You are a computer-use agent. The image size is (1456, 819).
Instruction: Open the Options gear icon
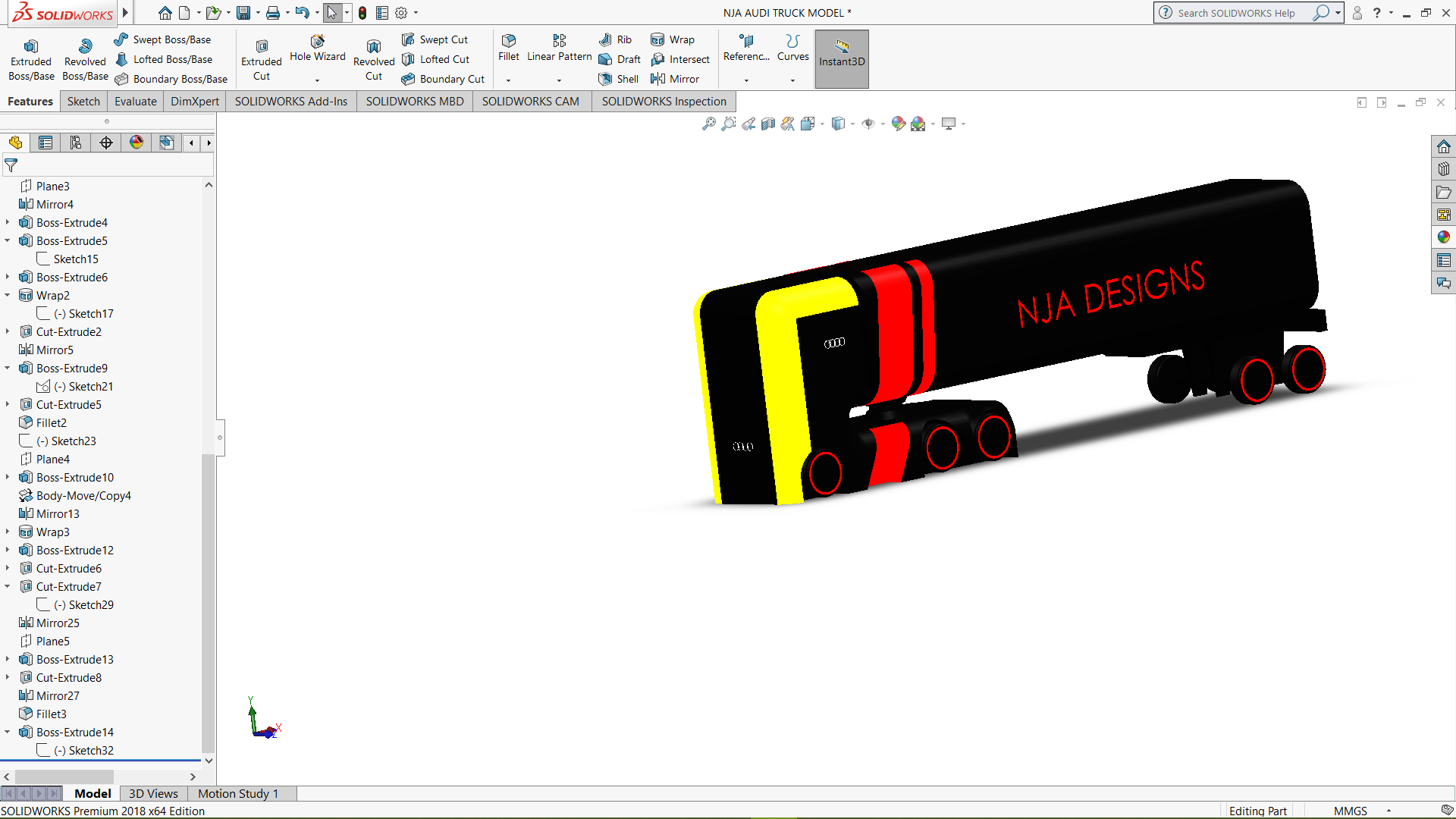[x=401, y=13]
